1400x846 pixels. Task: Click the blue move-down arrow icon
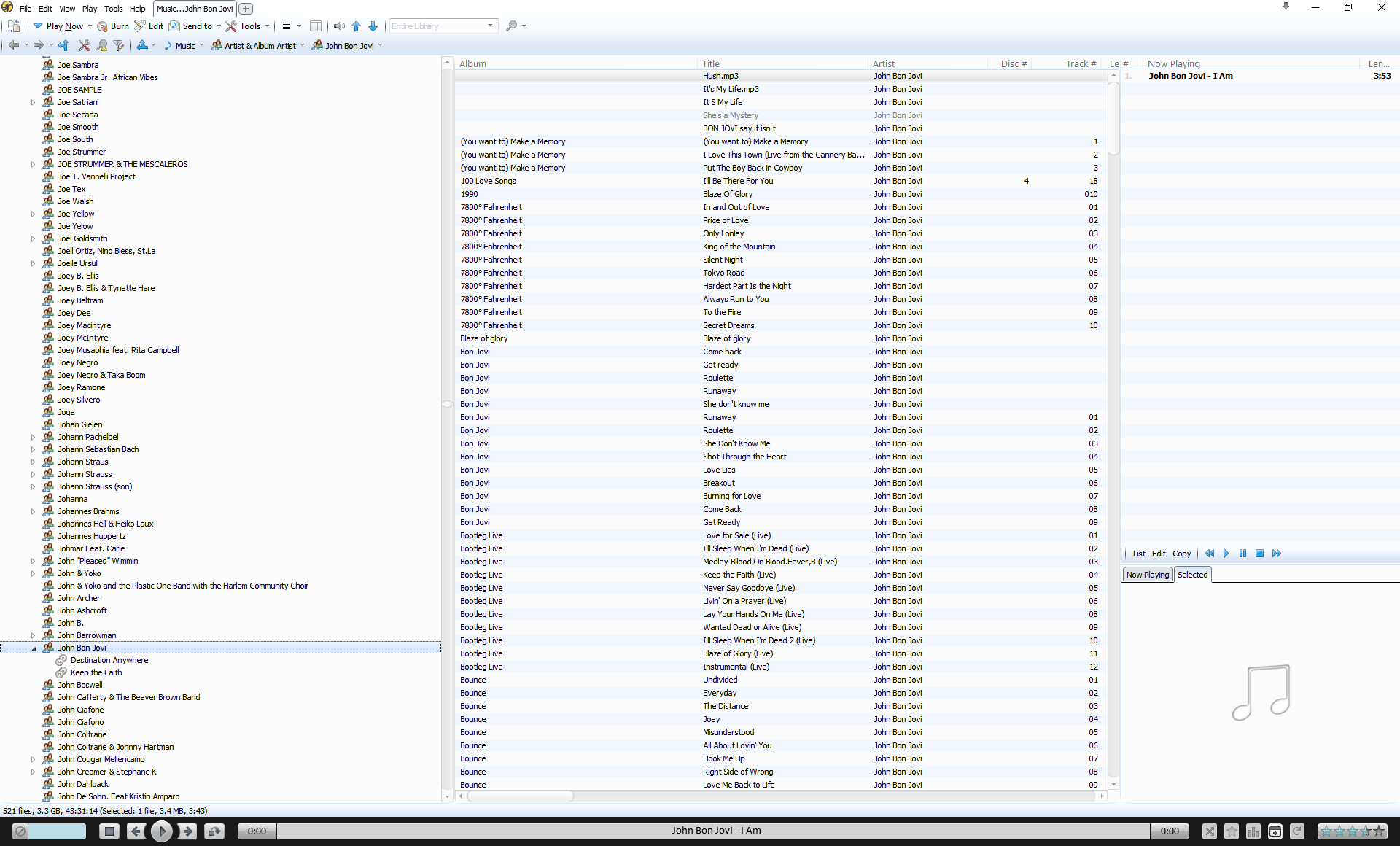(x=373, y=26)
